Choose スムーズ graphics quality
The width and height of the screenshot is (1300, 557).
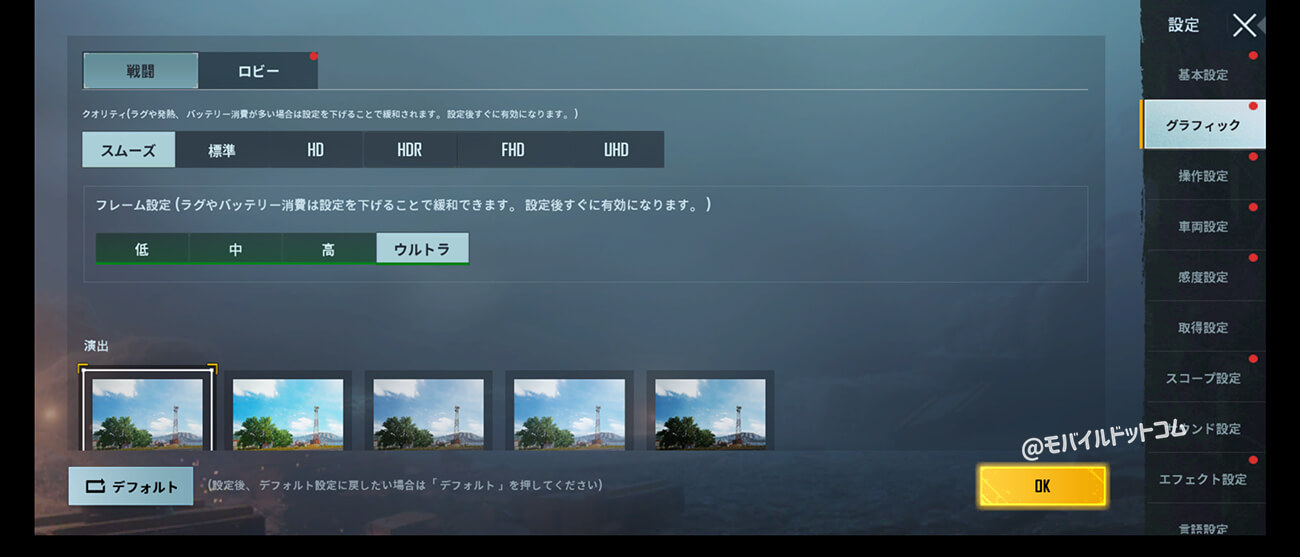128,150
